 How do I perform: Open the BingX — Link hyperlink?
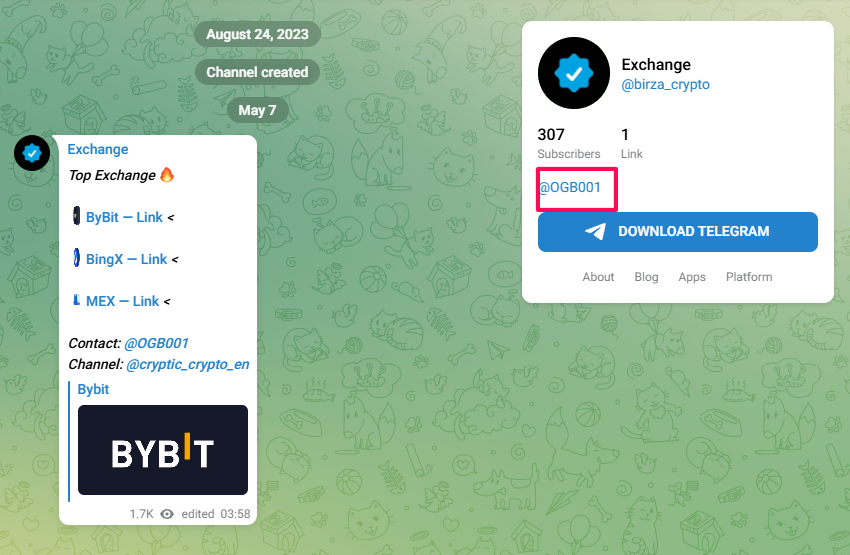(x=126, y=259)
